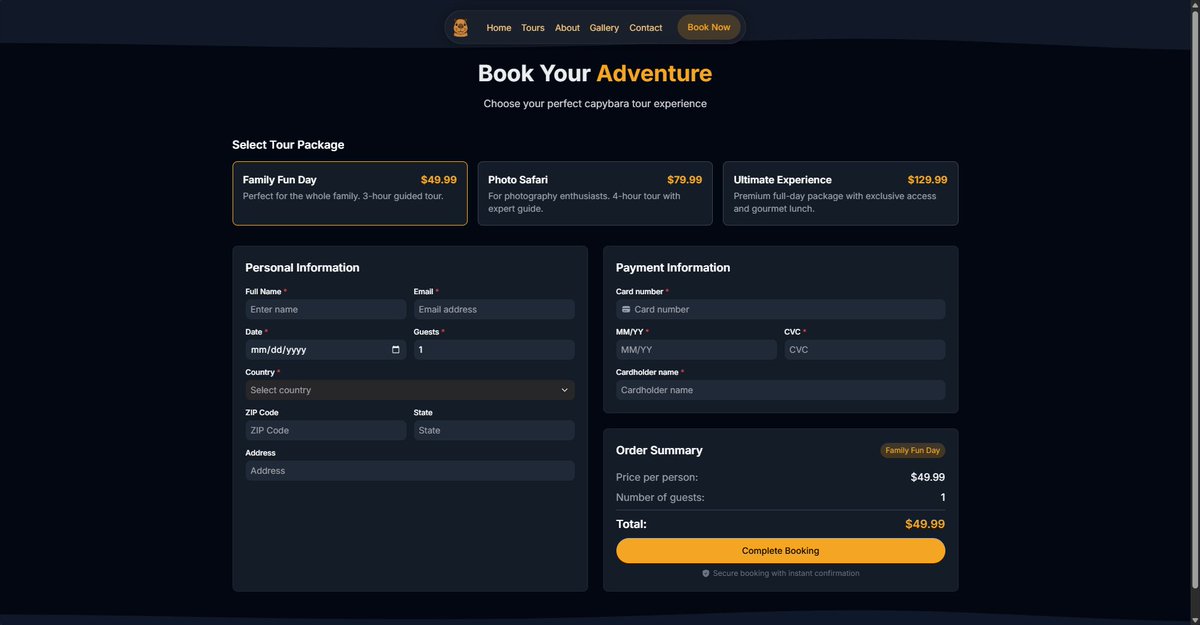Expand the Select country dropdown
Viewport: 1200px width, 625px height.
410,390
